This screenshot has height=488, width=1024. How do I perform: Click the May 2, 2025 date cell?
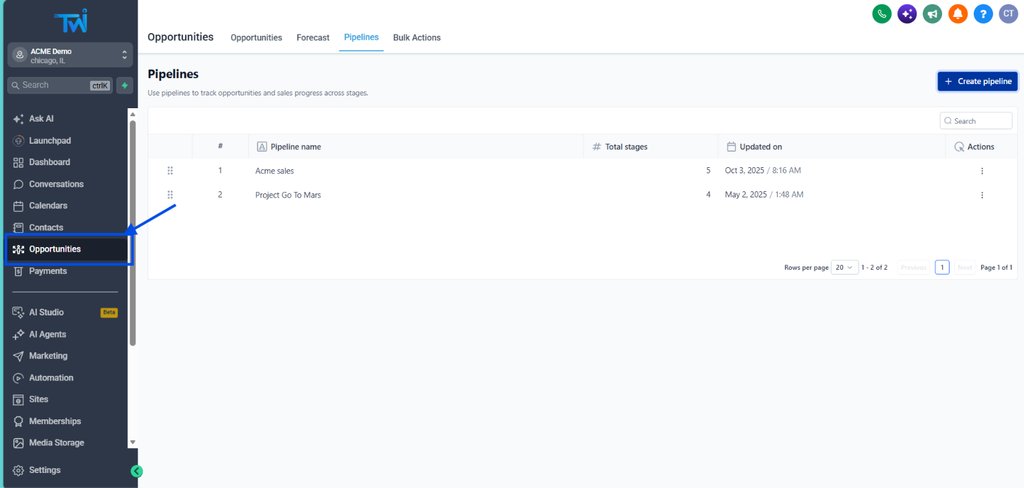764,195
